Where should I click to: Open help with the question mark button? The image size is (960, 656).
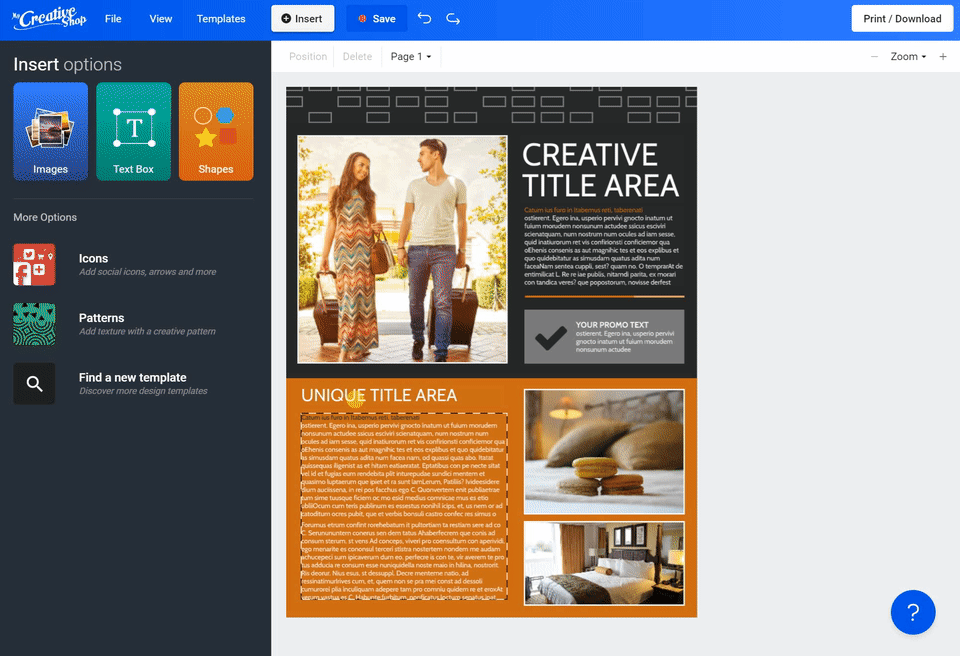(x=912, y=612)
